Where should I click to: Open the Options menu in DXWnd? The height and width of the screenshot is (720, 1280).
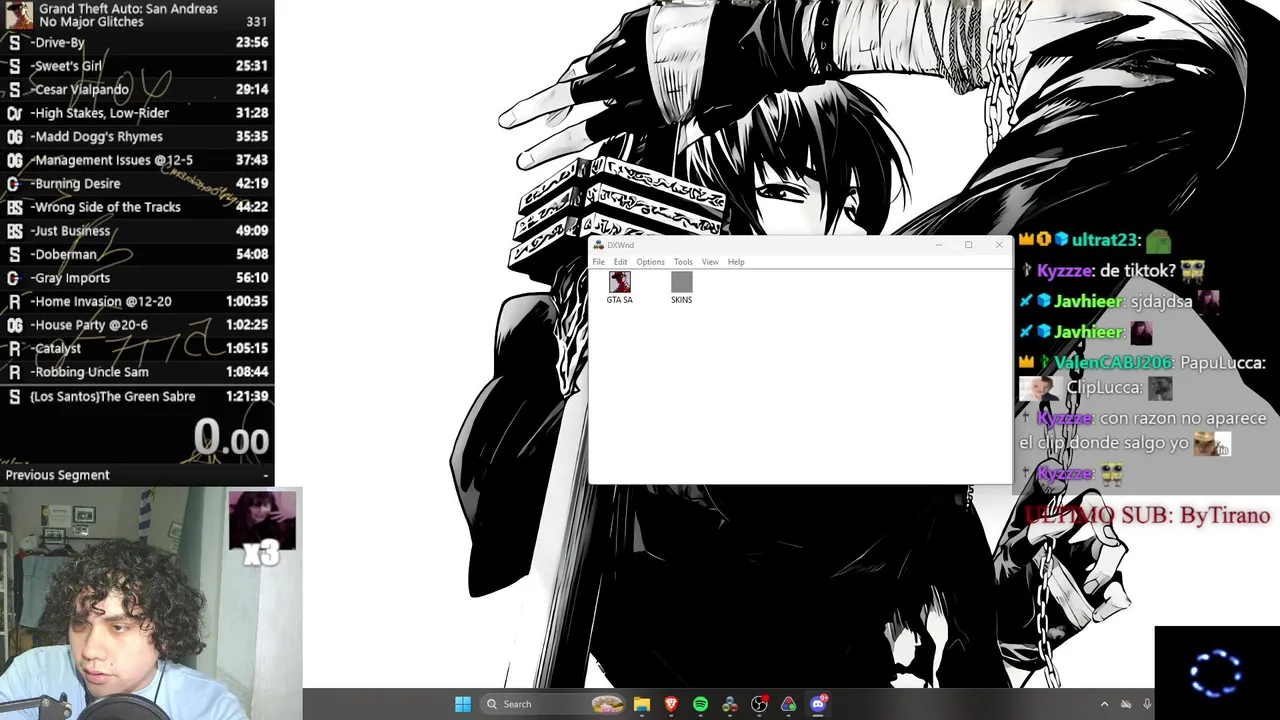[650, 262]
